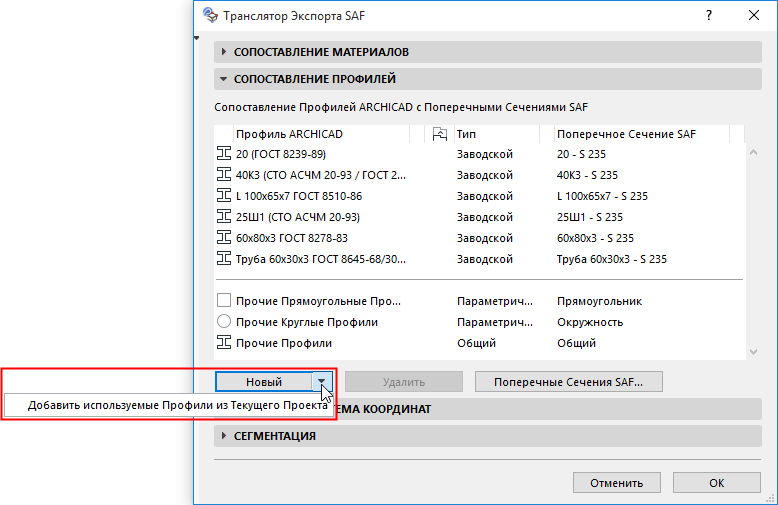Image resolution: width=778 pixels, height=505 pixels.
Task: Choose Добавить используемые Профили из Текущего Проекта
Action: 169,405
